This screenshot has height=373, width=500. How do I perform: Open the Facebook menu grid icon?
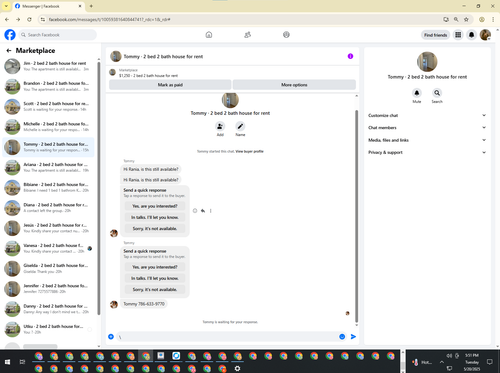tap(458, 35)
